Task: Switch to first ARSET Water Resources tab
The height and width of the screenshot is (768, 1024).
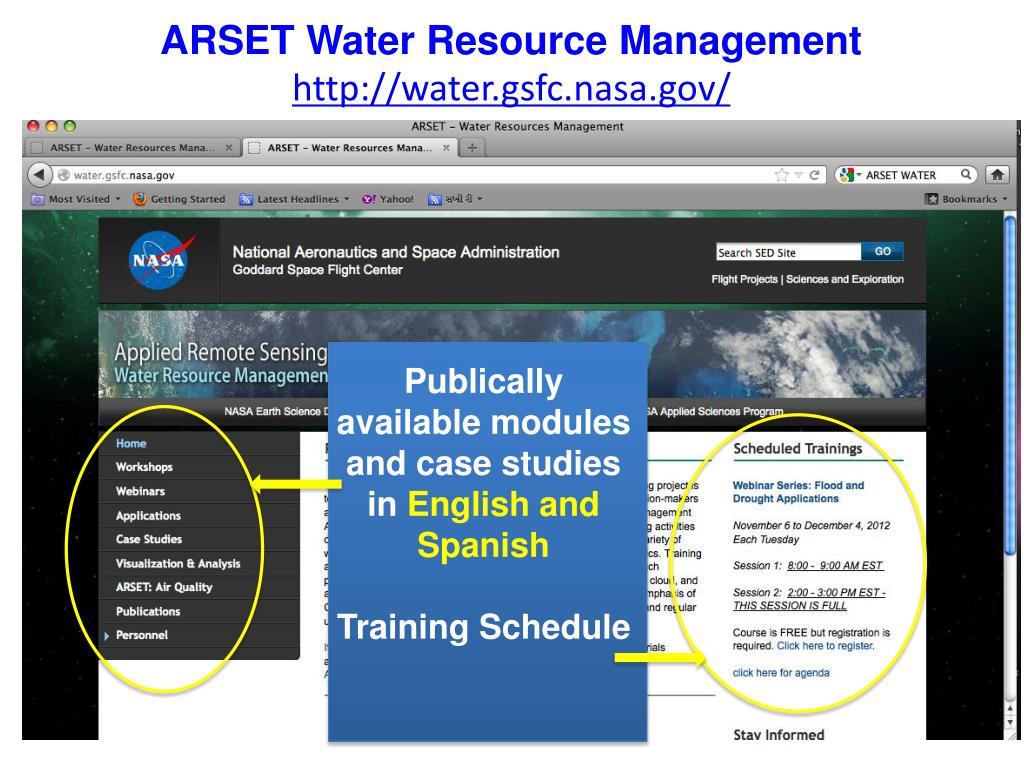Action: (132, 148)
